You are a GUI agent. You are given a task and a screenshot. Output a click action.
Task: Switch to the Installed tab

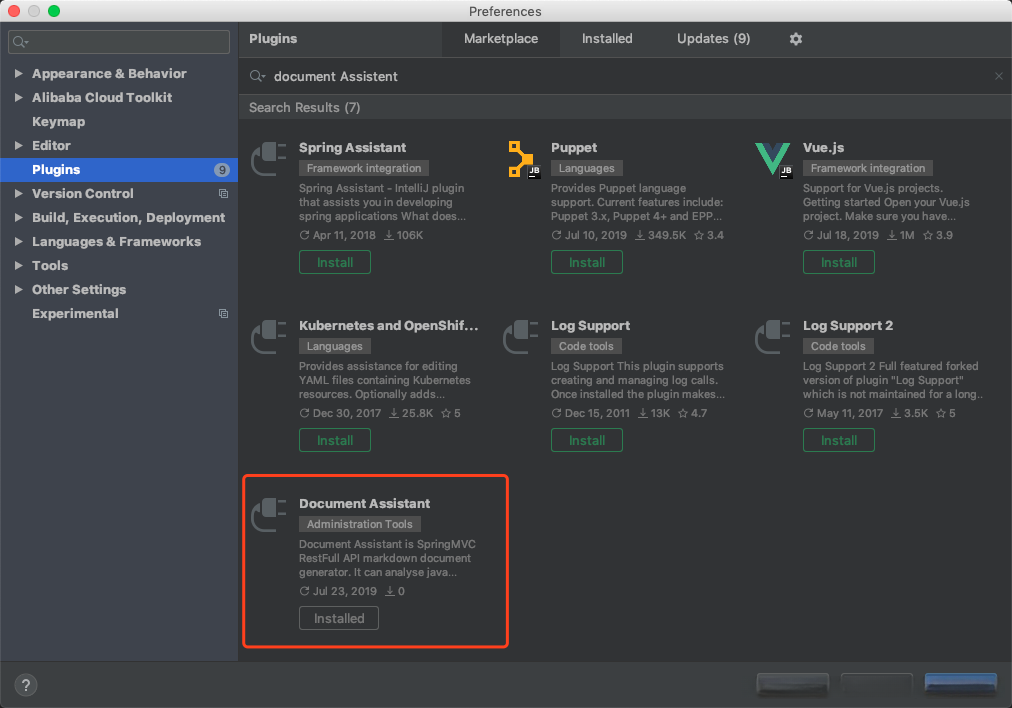(x=607, y=39)
